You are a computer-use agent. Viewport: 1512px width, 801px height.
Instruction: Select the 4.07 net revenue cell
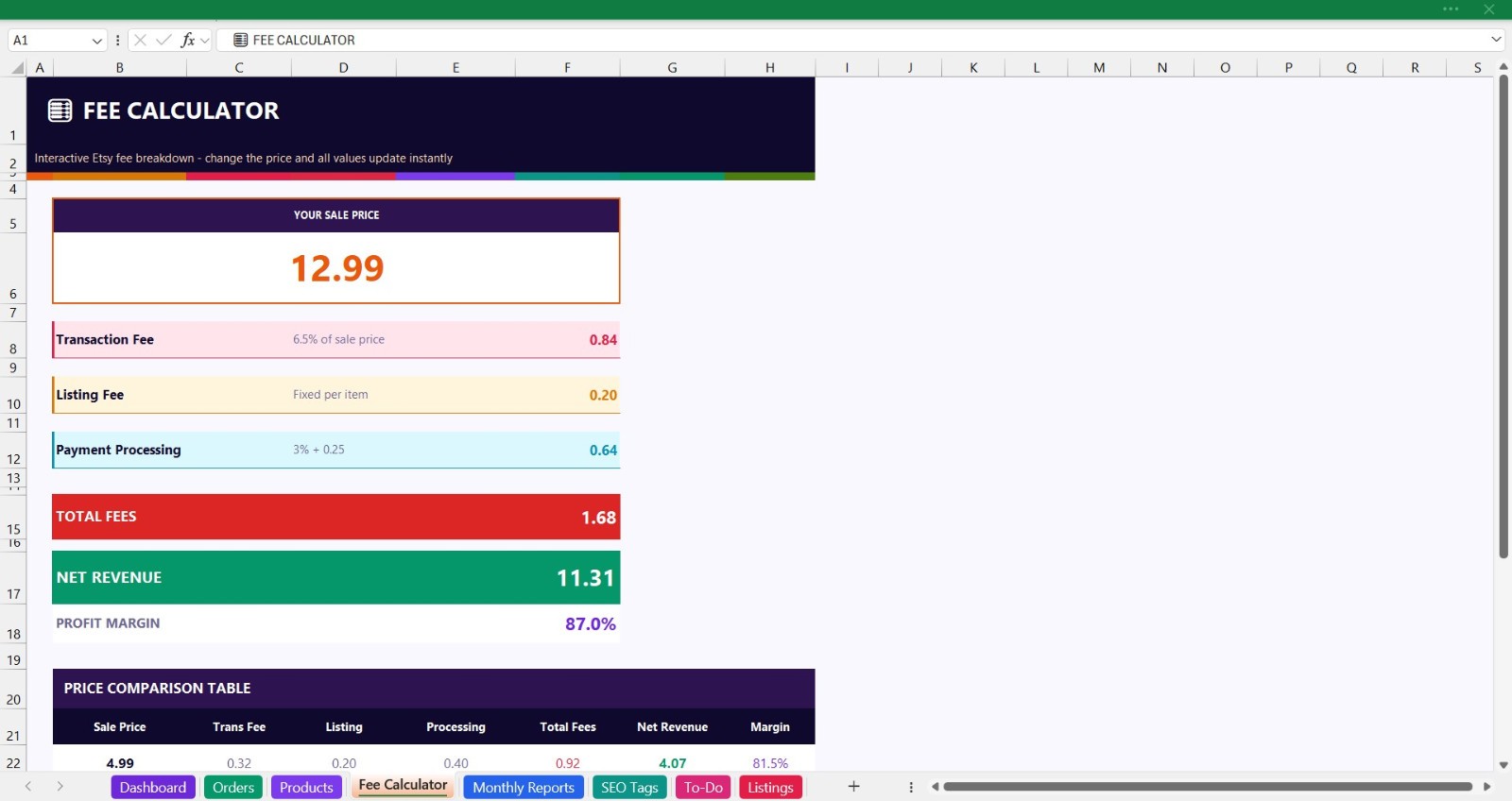672,763
